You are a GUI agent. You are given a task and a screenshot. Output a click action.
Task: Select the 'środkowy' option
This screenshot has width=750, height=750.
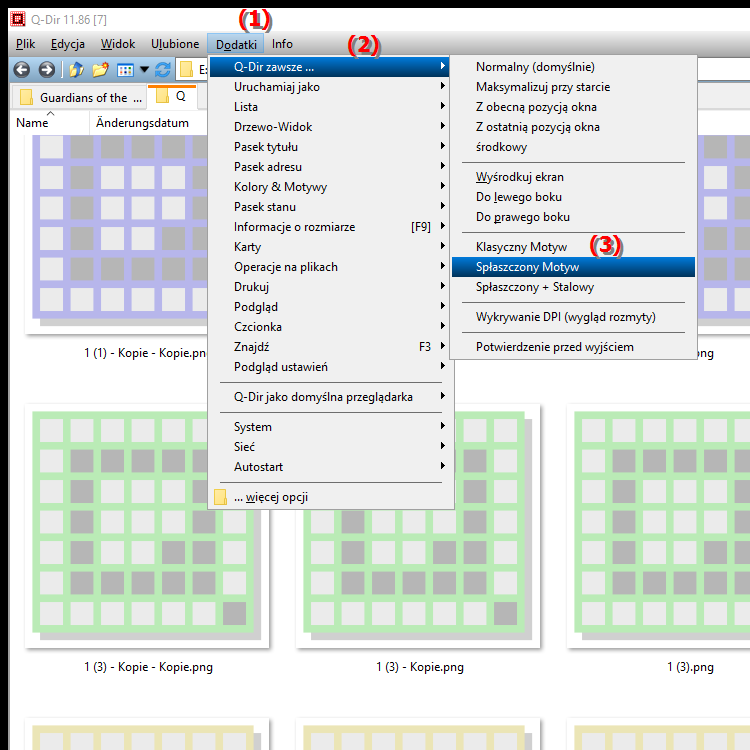(573, 147)
